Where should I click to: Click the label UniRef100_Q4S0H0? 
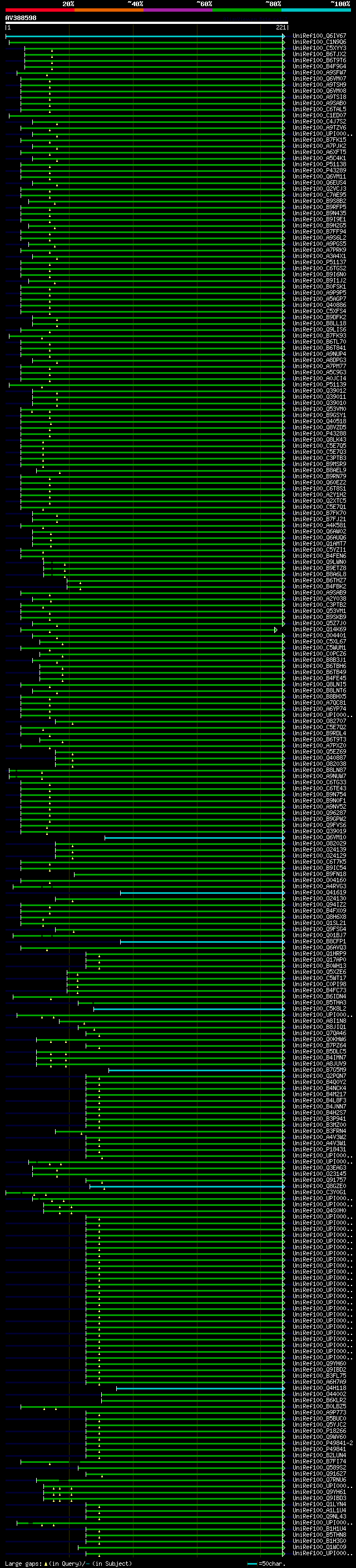pos(319,1211)
